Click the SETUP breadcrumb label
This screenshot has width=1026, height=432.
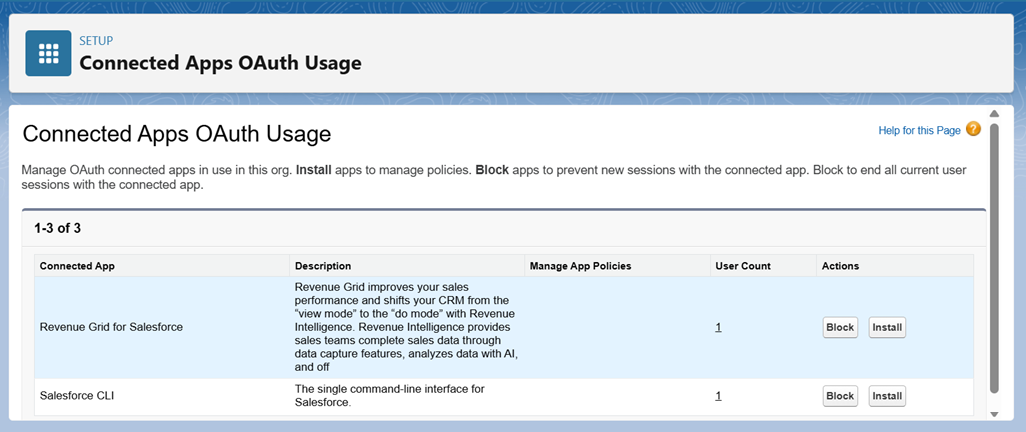96,41
